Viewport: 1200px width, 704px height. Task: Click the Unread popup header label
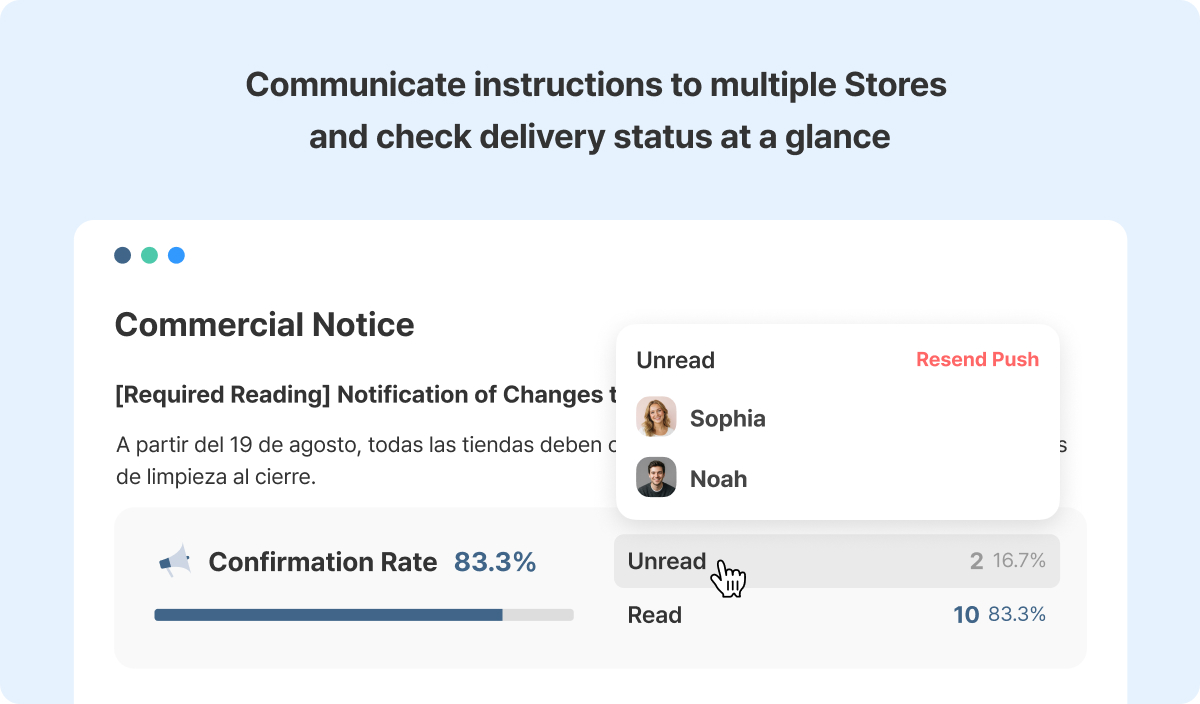coord(676,360)
